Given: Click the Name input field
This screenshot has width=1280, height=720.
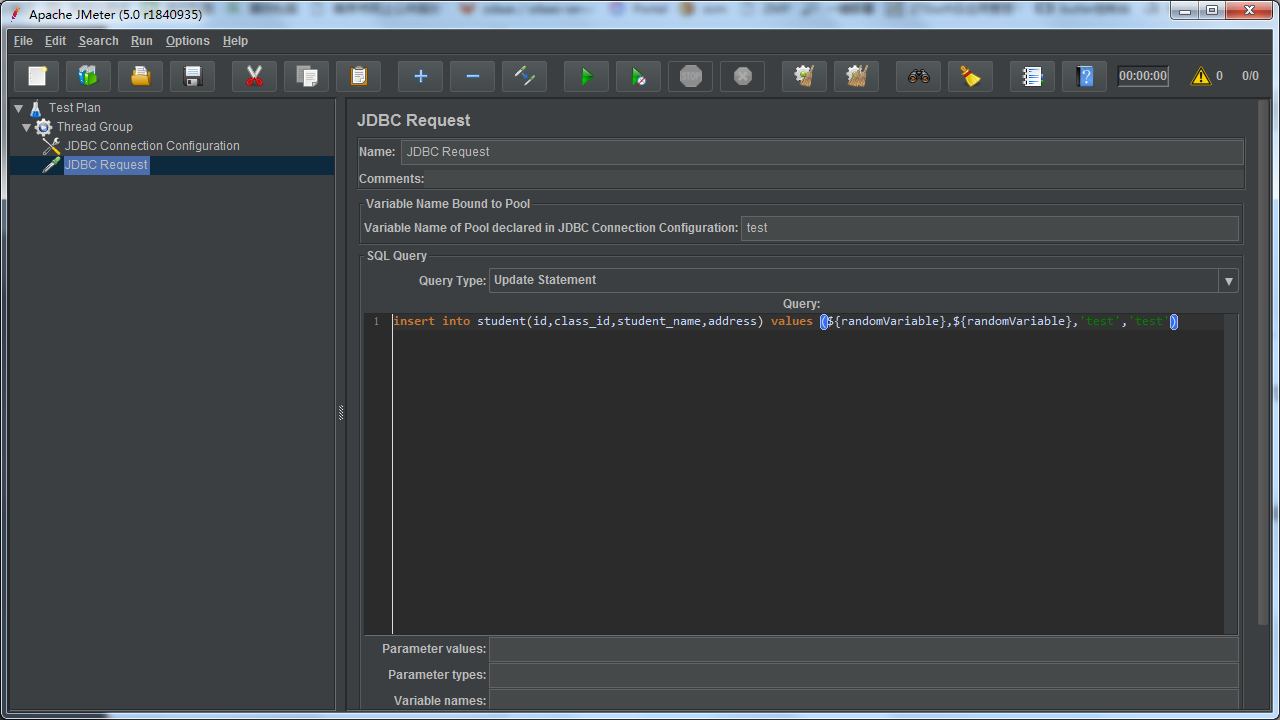Looking at the screenshot, I should (x=822, y=152).
